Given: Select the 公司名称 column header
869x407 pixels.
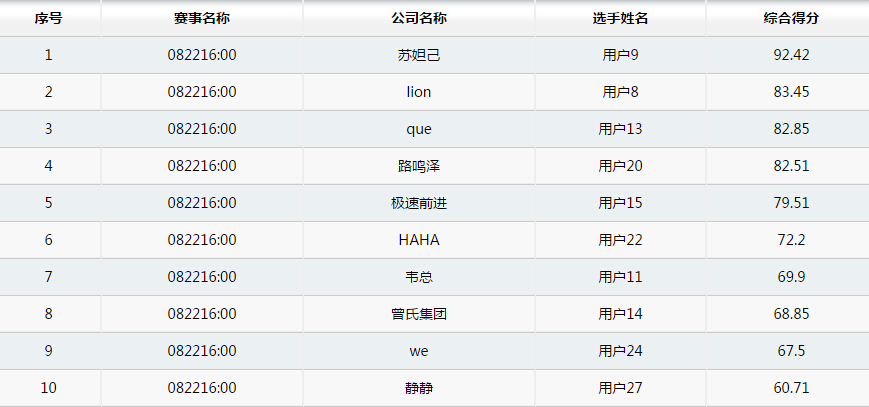Looking at the screenshot, I should [x=419, y=18].
